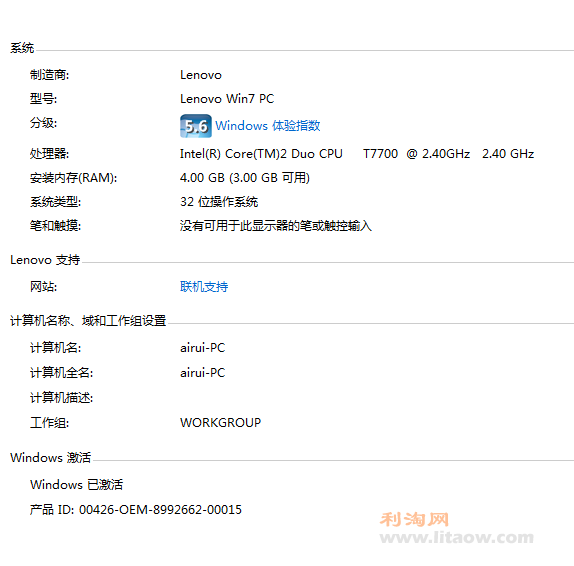
Task: Click the 分级 label
Action: [x=44, y=123]
